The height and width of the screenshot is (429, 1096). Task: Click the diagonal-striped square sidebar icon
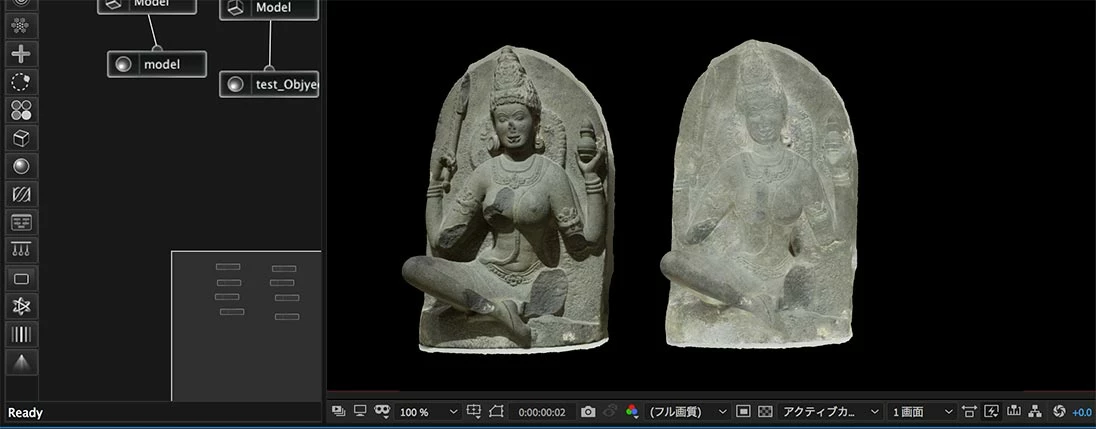coord(21,194)
